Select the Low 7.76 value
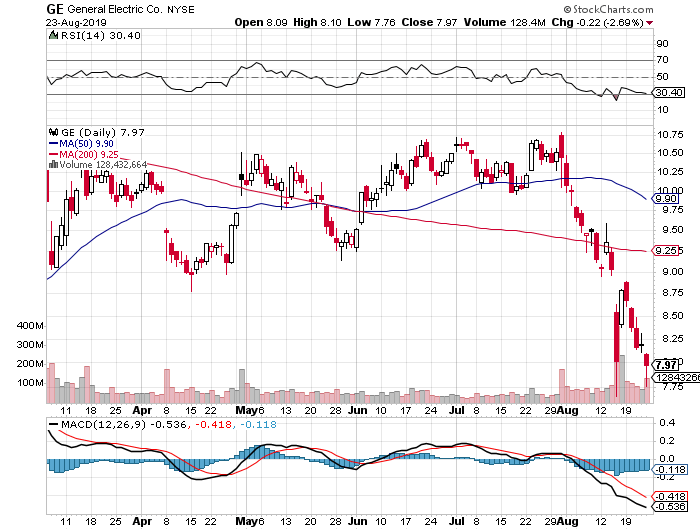The image size is (700, 530). coord(371,22)
